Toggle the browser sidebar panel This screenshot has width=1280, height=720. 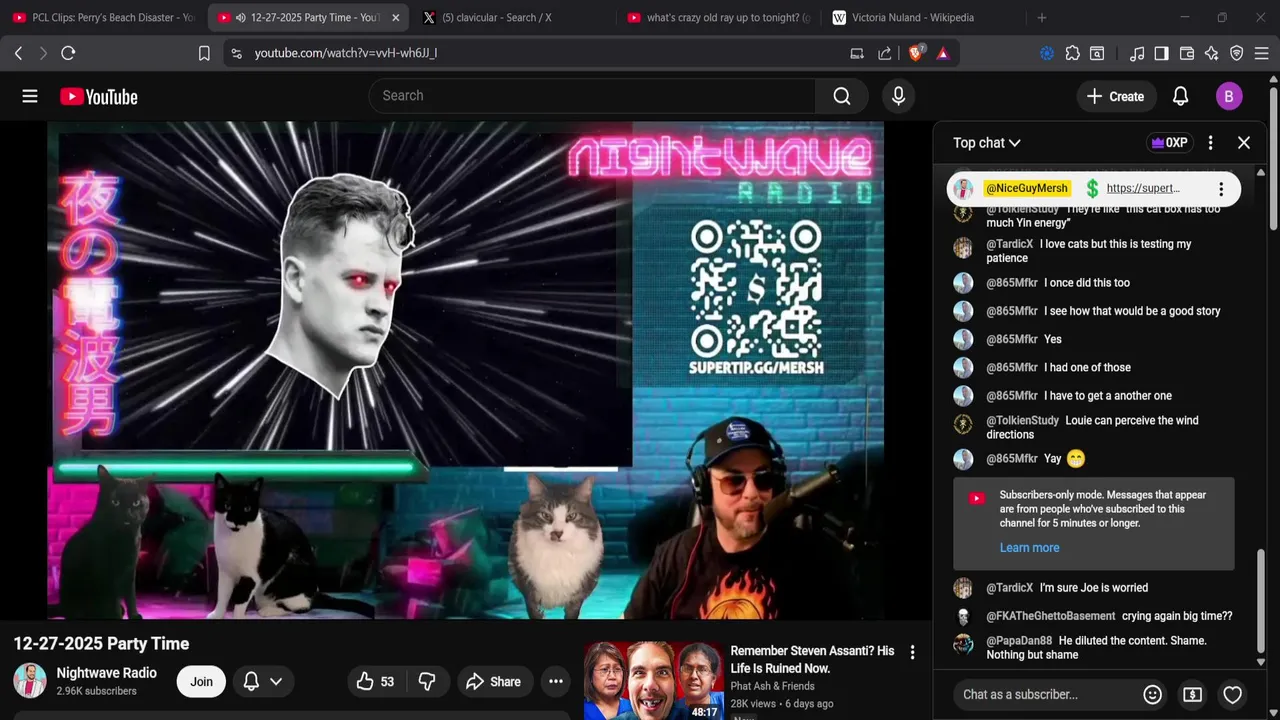click(1162, 53)
